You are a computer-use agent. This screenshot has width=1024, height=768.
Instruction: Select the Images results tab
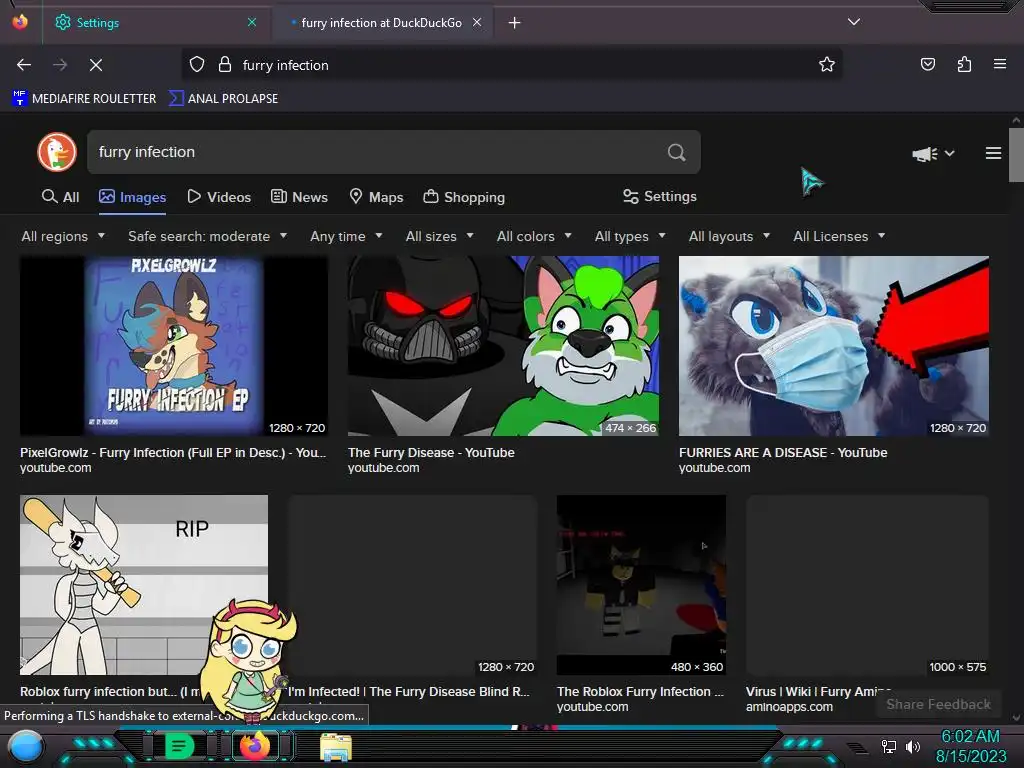pos(133,197)
